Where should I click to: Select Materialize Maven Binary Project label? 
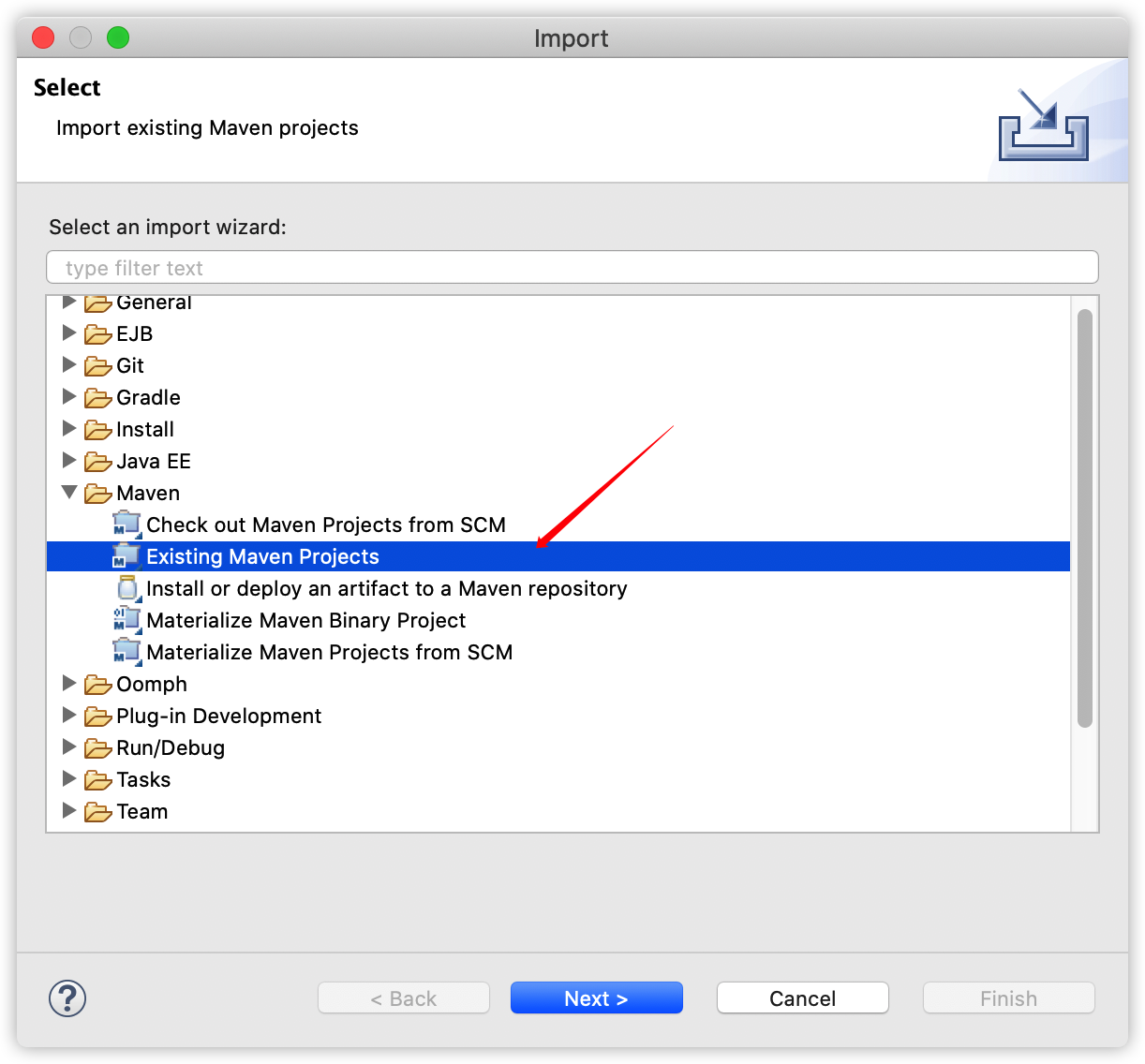coord(305,621)
